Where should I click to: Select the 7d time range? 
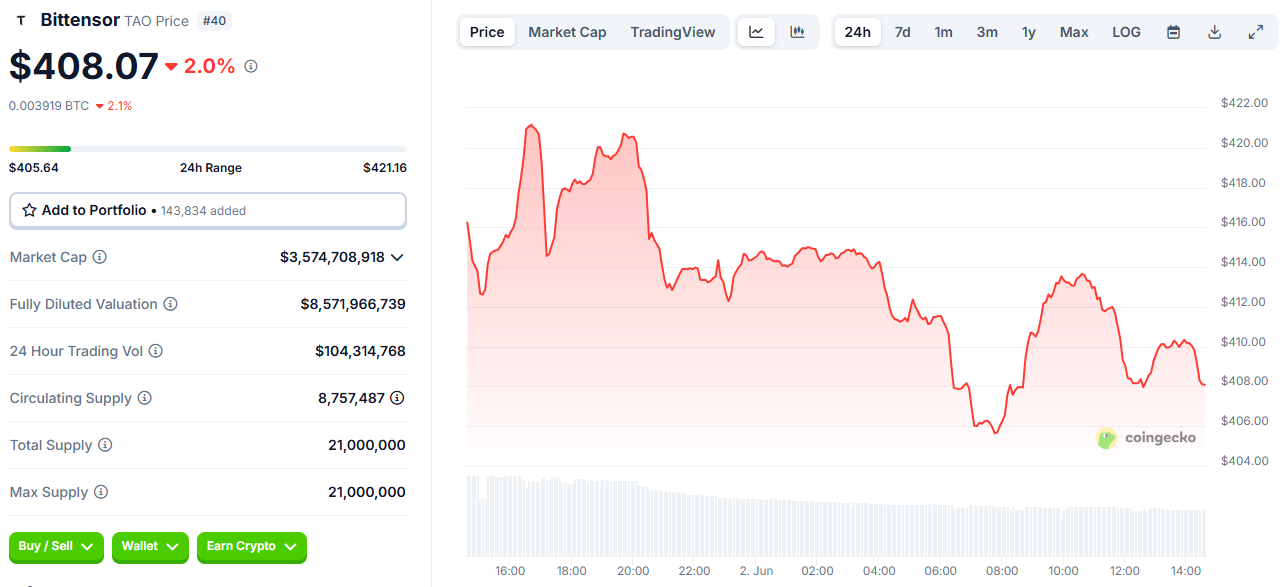(x=902, y=32)
